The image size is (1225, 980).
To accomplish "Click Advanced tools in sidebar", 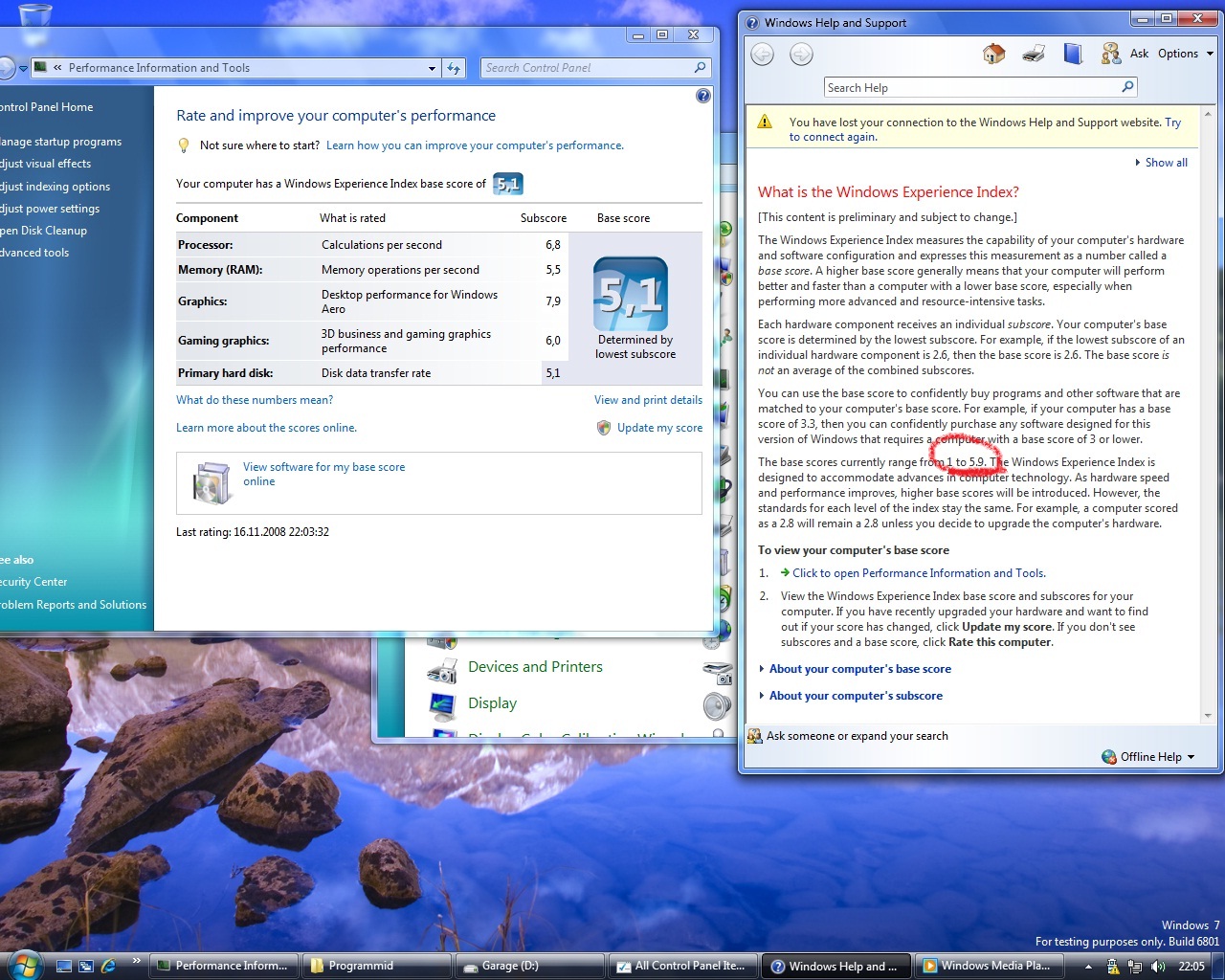I will point(34,253).
